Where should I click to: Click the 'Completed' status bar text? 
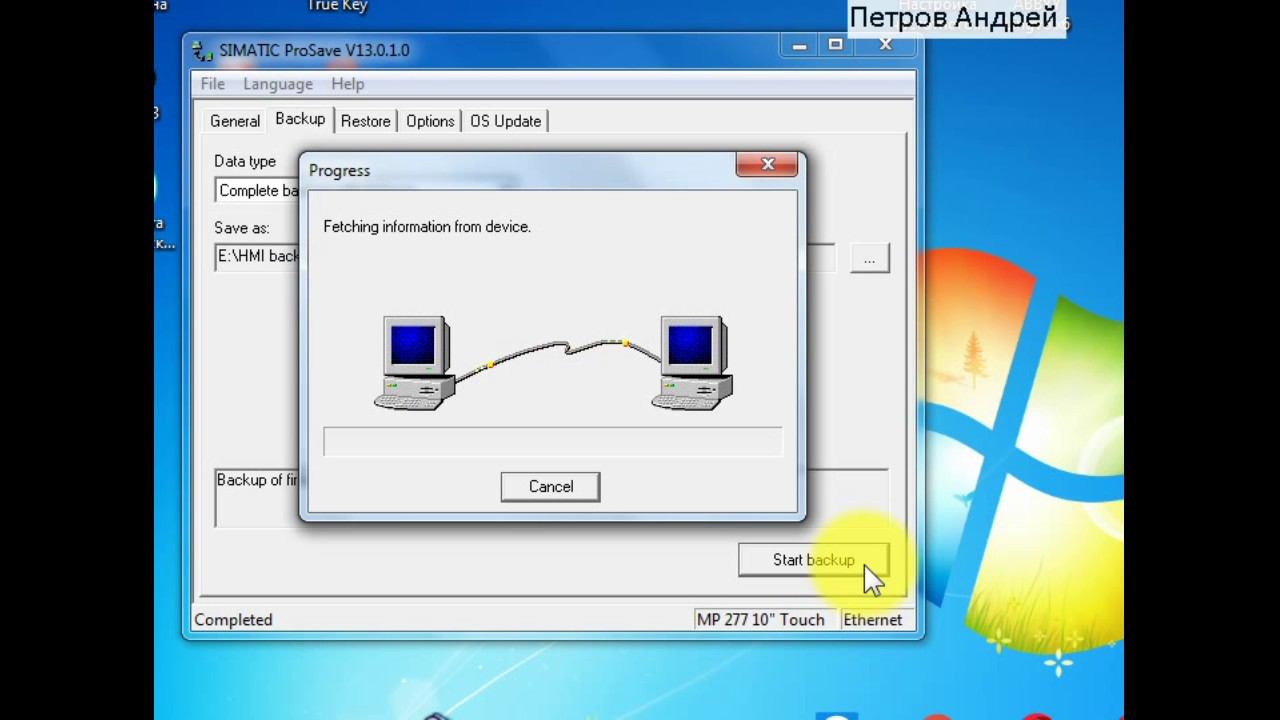tap(233, 620)
